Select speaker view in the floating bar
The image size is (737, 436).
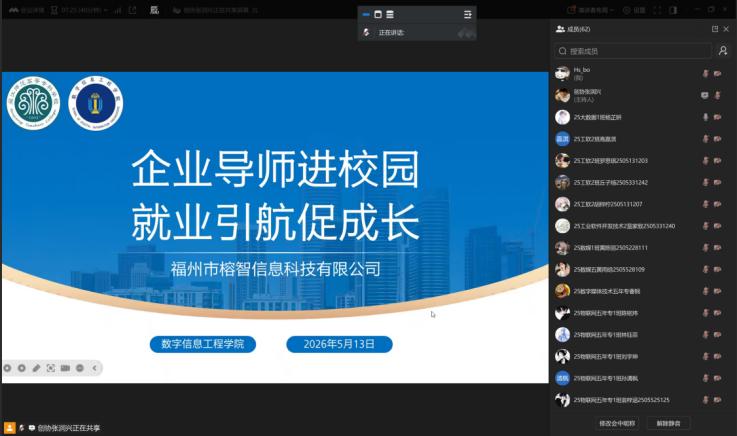[x=378, y=15]
